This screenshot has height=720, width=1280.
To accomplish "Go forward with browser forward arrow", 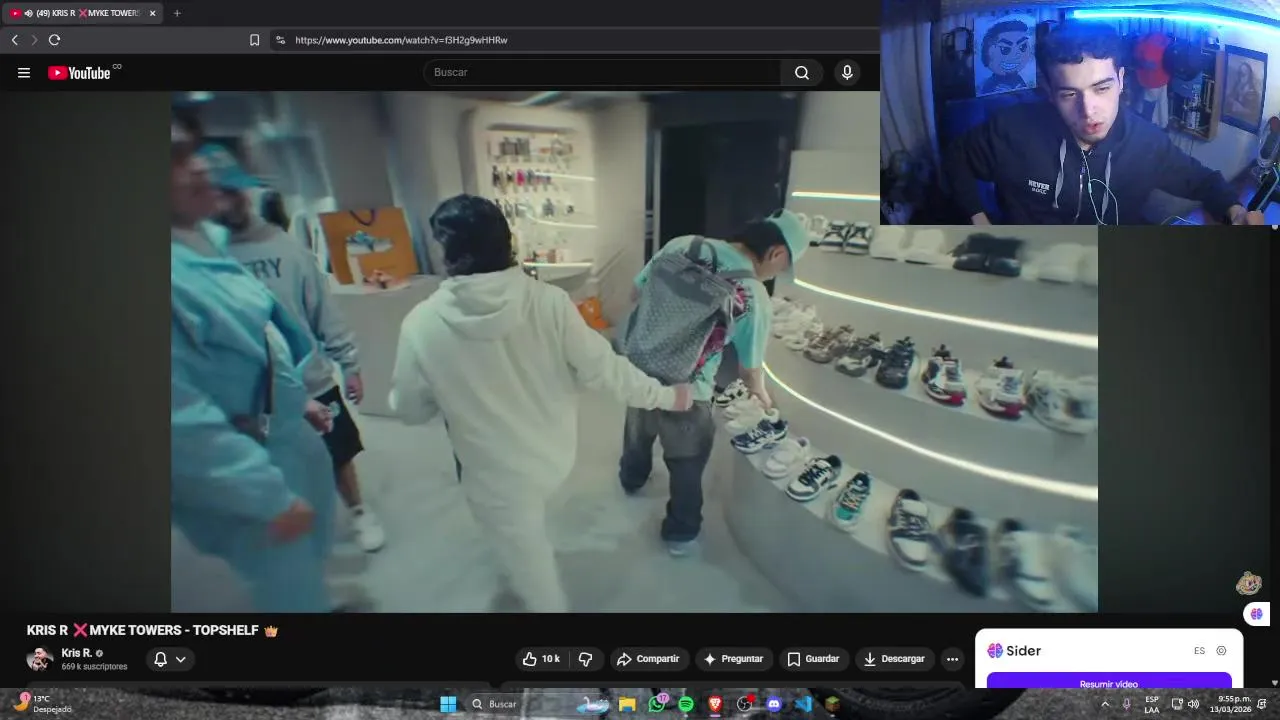I will (34, 40).
